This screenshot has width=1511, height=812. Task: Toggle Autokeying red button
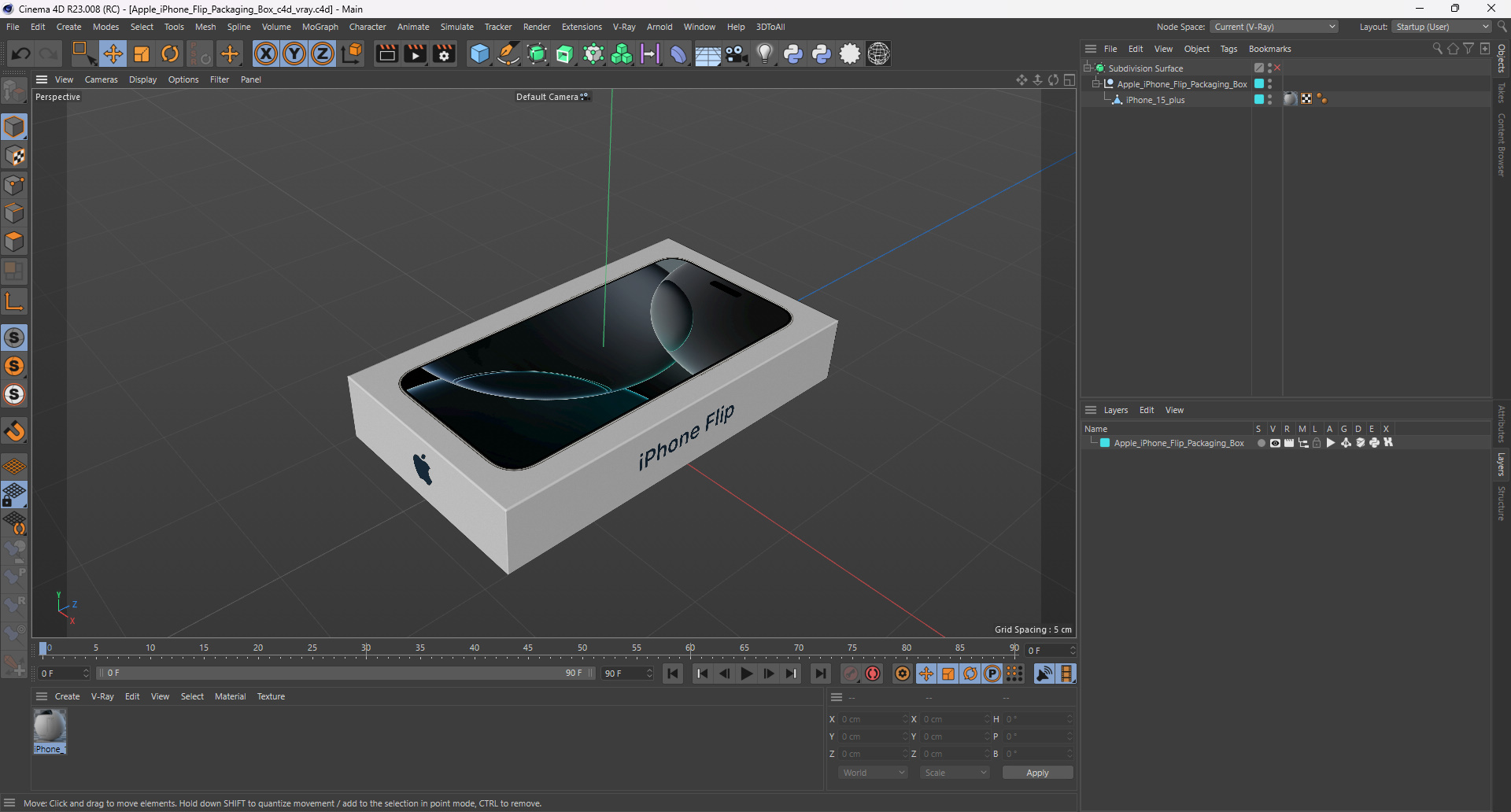click(x=873, y=674)
